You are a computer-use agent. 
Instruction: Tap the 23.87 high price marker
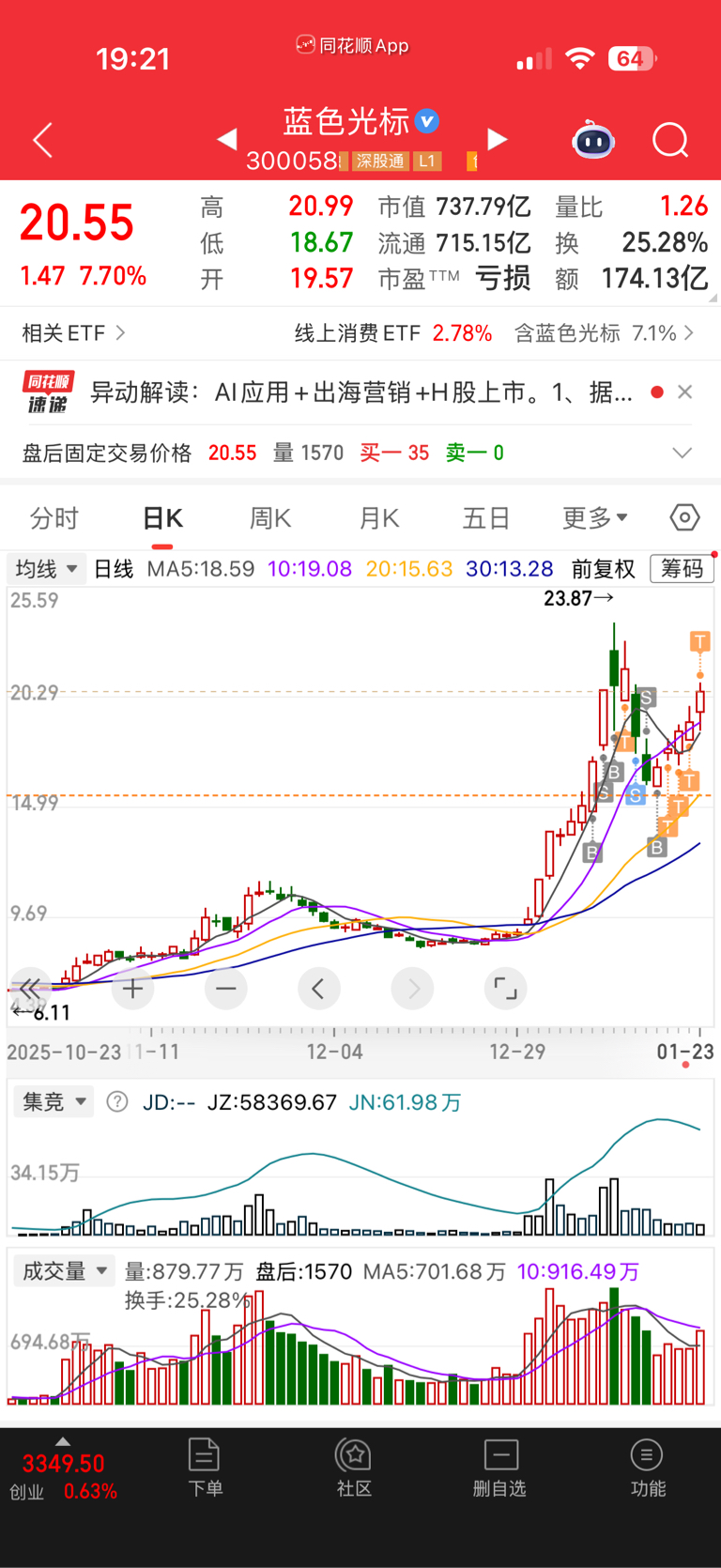pos(578,598)
